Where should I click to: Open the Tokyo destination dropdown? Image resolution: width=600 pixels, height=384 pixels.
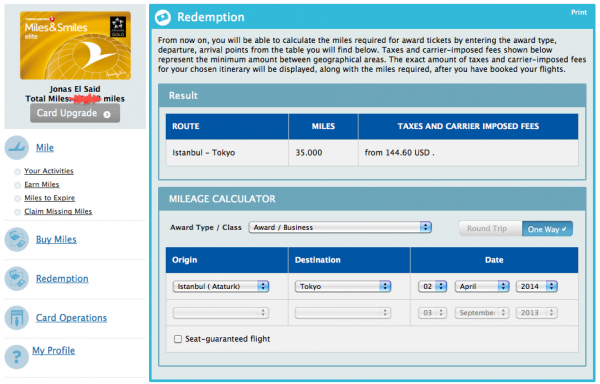coord(343,286)
